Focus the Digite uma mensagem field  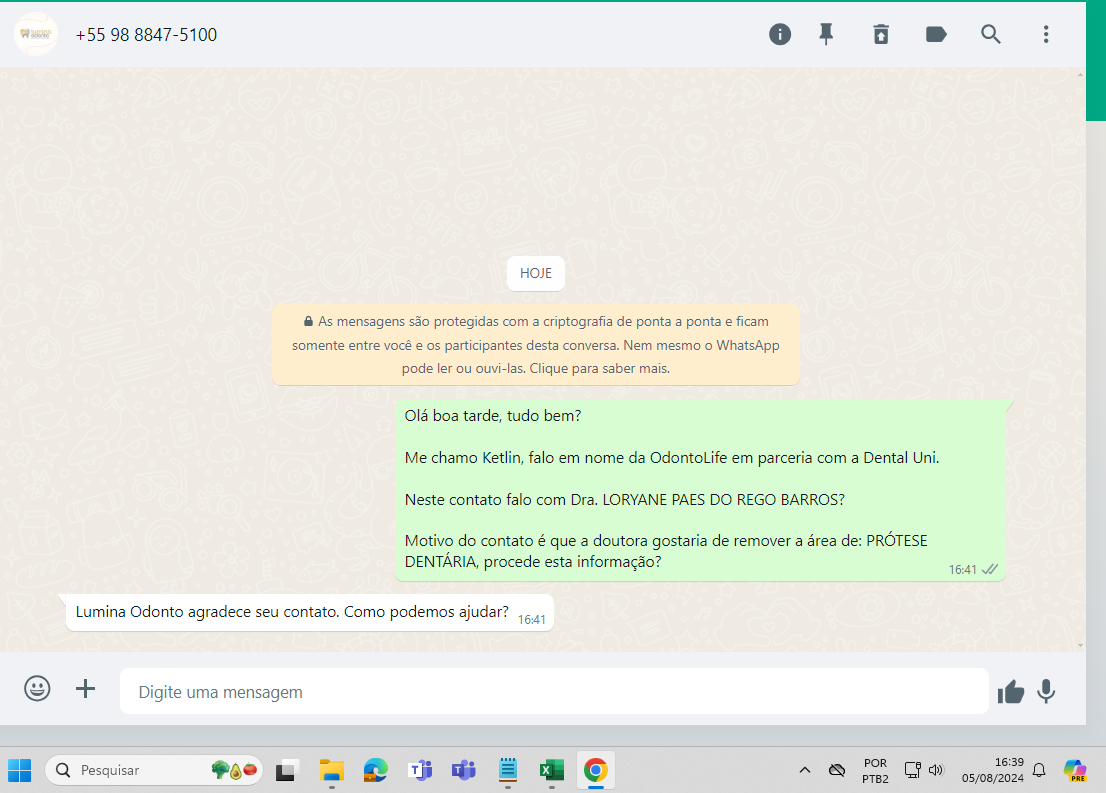coord(554,691)
